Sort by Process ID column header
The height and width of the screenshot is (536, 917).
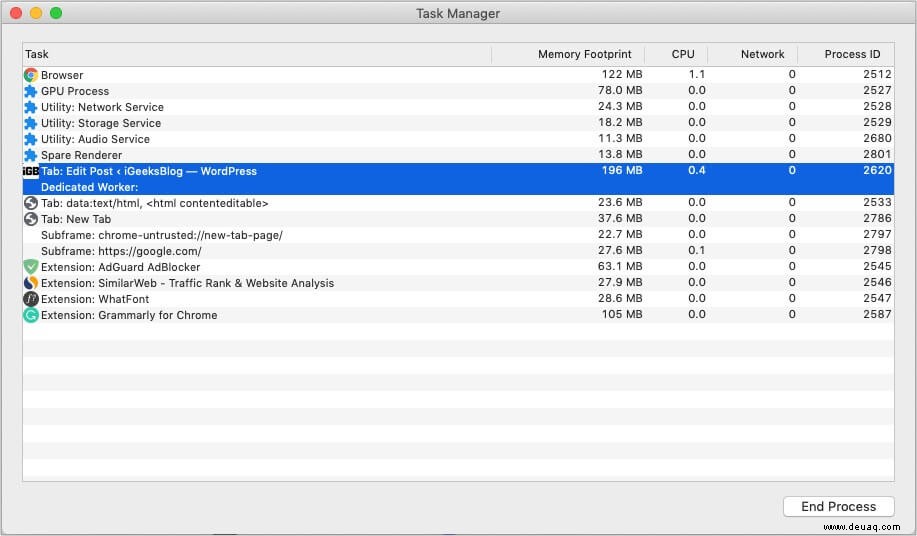(846, 54)
